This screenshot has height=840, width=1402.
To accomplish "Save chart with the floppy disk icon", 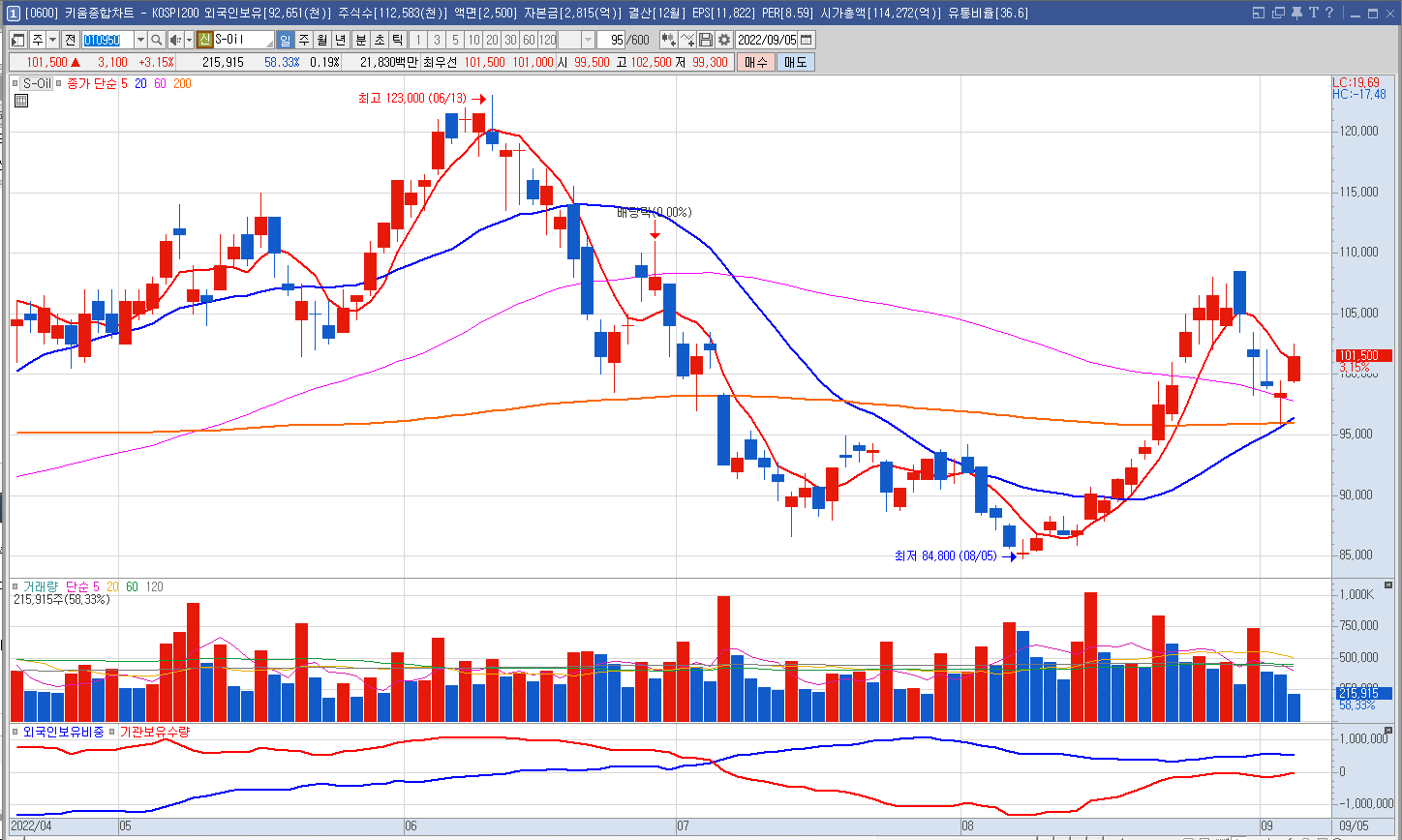I will 706,40.
